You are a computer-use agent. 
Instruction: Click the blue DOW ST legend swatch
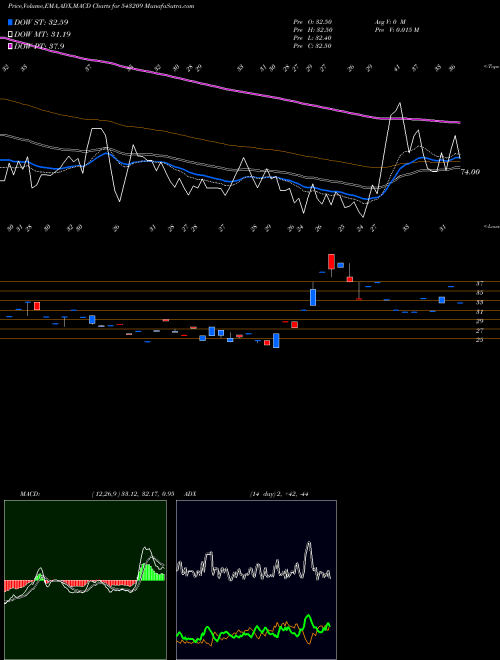coord(10,22)
